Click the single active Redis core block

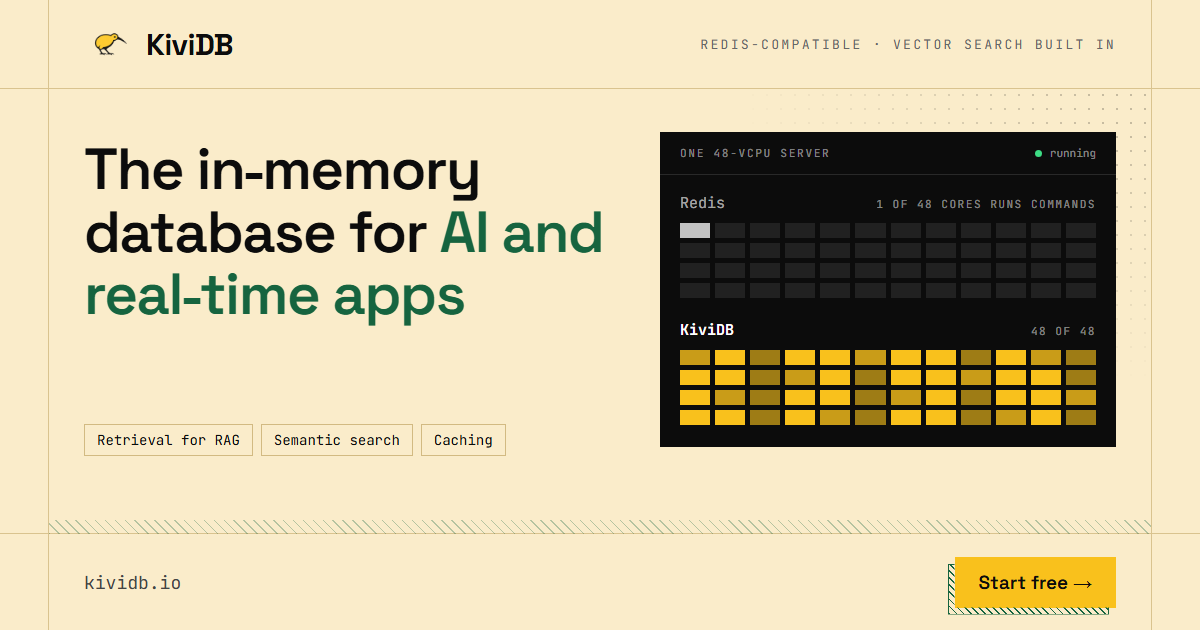(695, 230)
